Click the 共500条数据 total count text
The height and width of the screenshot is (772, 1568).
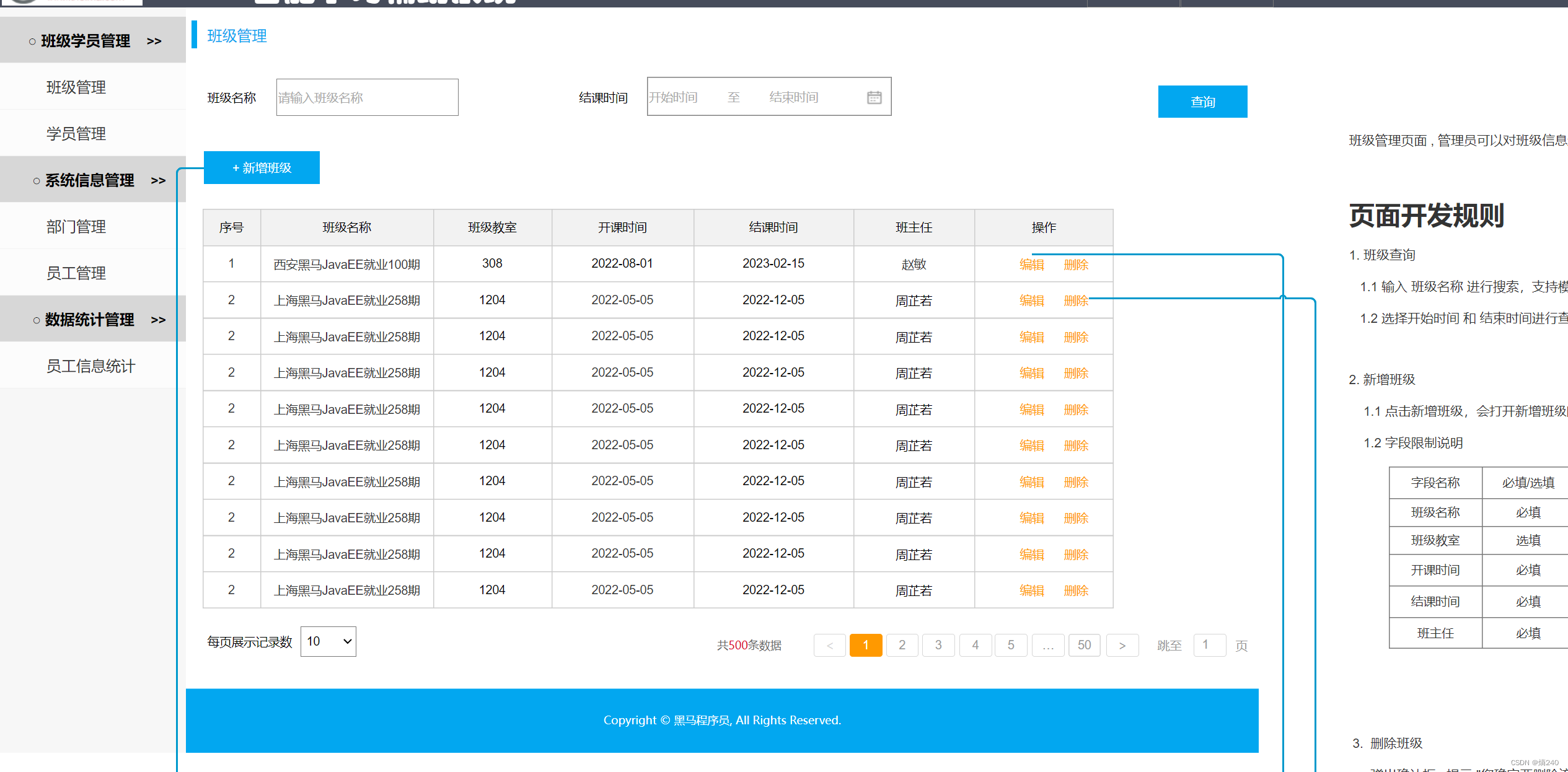749,646
